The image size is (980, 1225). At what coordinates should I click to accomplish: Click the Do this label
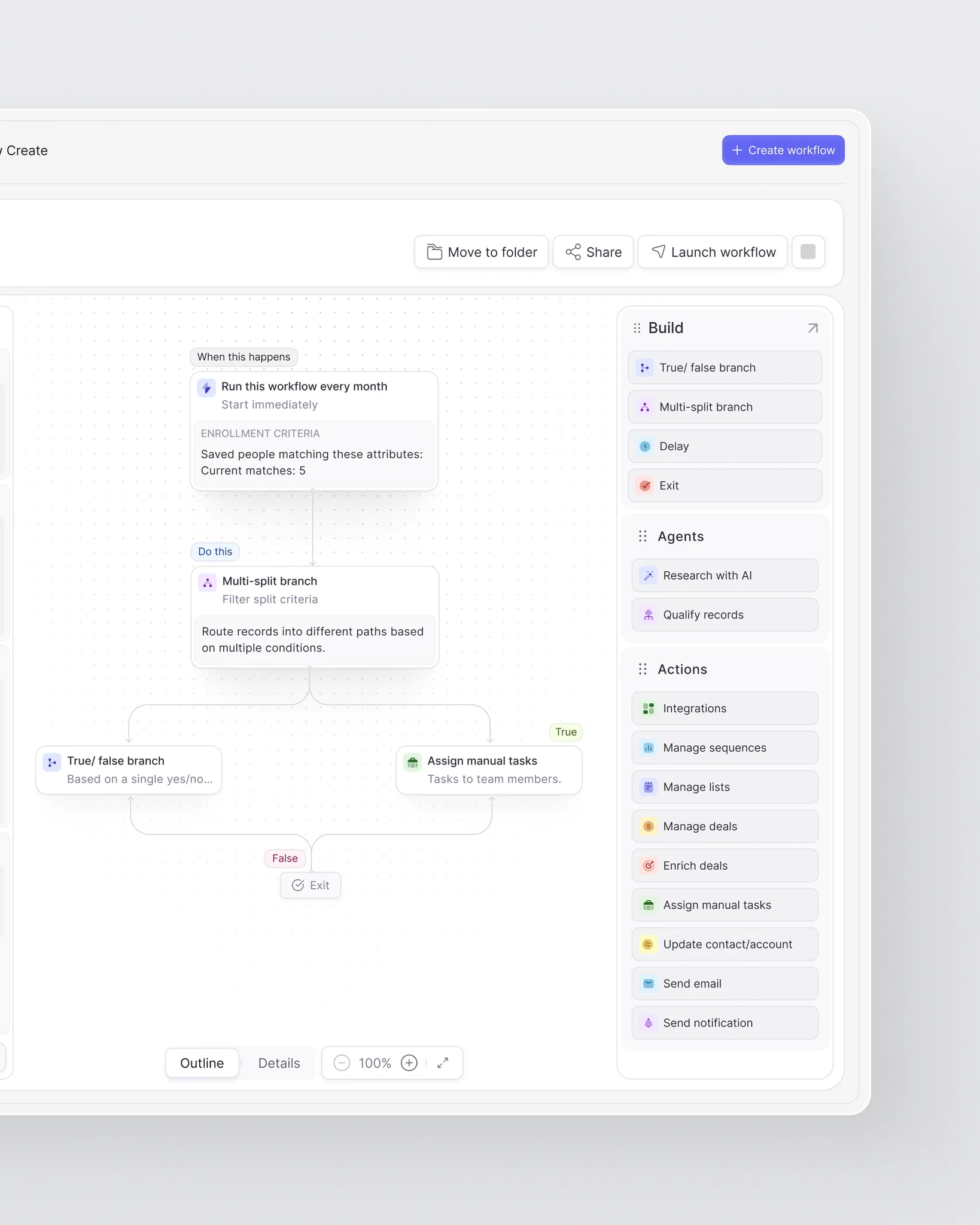215,551
